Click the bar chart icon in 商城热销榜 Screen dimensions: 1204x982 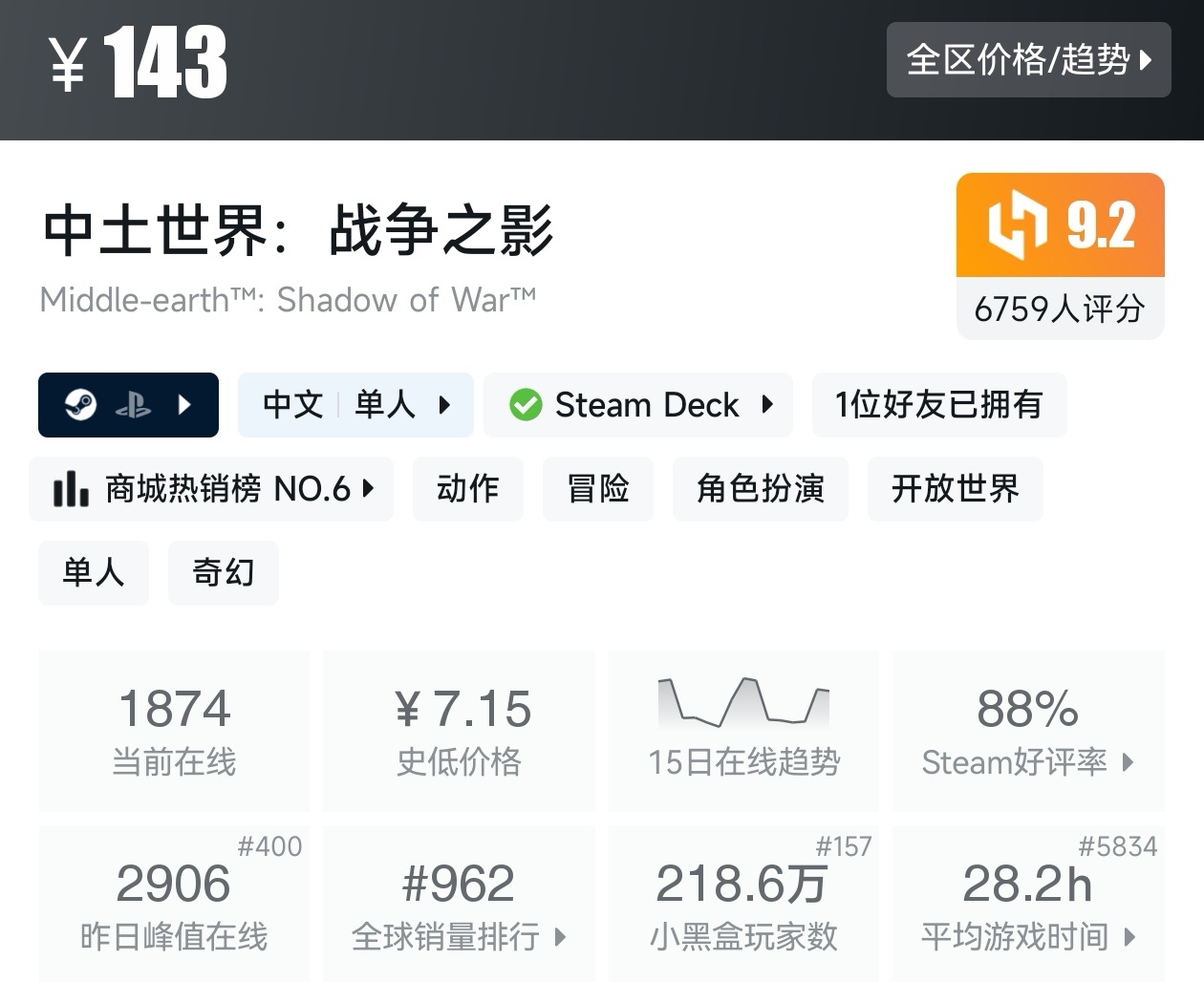[71, 488]
